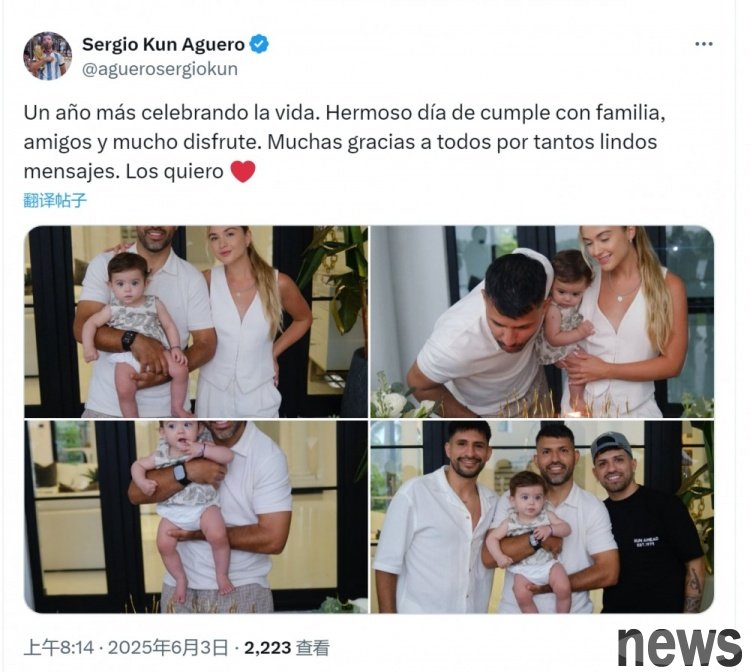Open the @aguerosergiokun handle link

click(x=160, y=69)
